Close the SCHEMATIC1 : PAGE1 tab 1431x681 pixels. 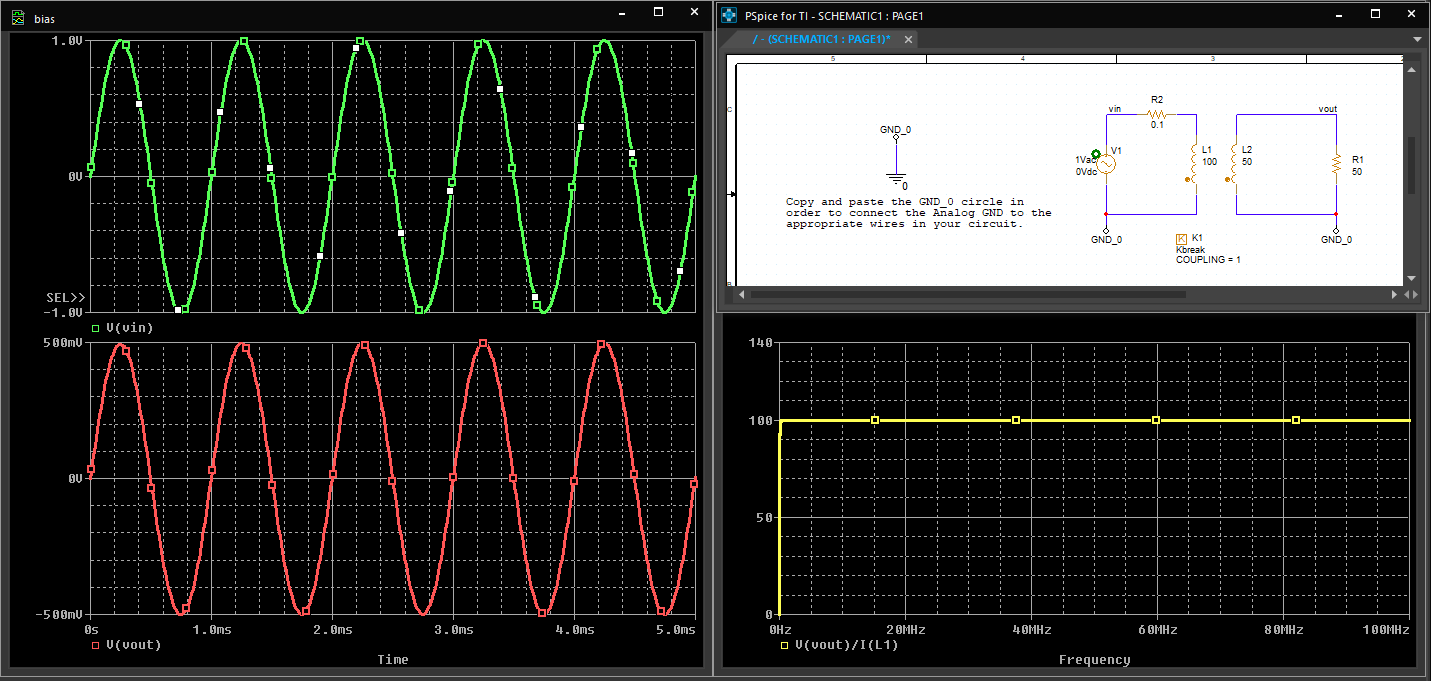coord(908,39)
